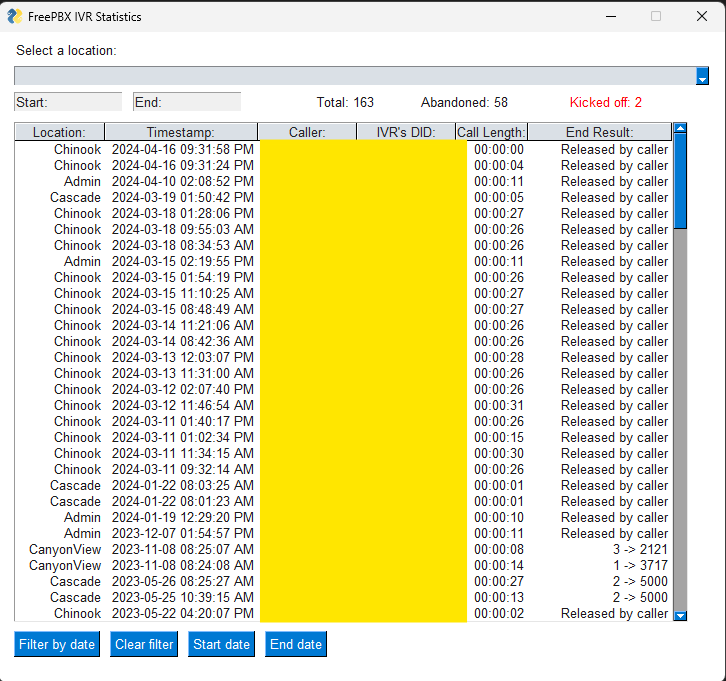Select row 2024-04-16 09:31:24 PM
726x681 pixels.
343,165
